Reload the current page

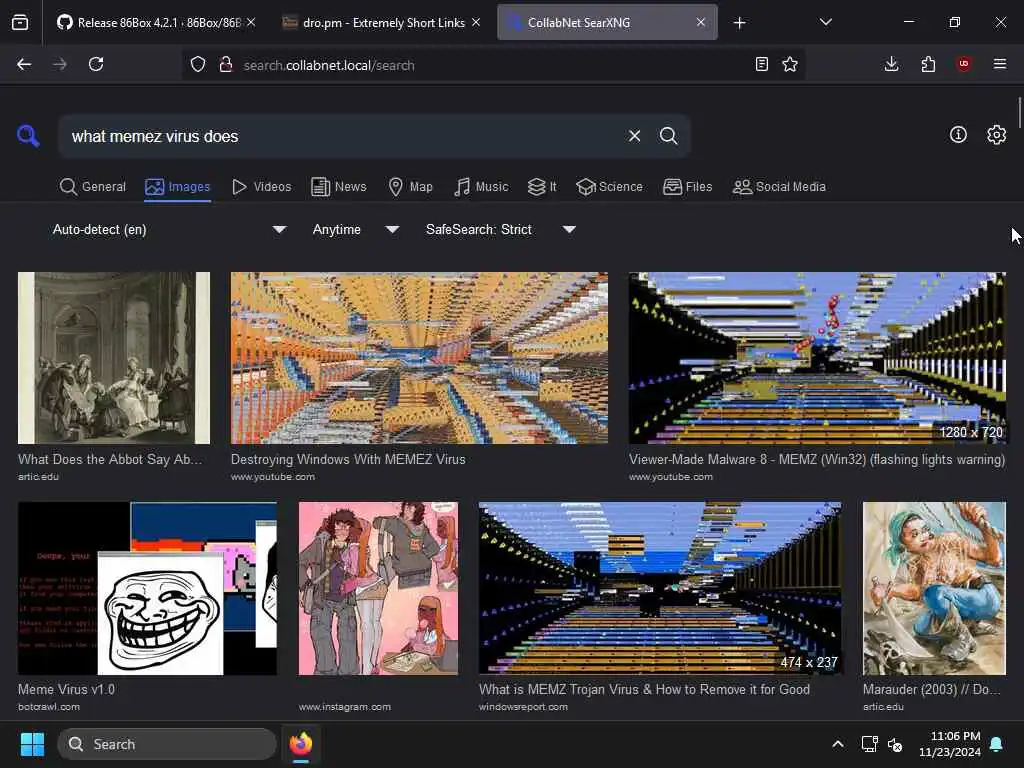pos(96,64)
